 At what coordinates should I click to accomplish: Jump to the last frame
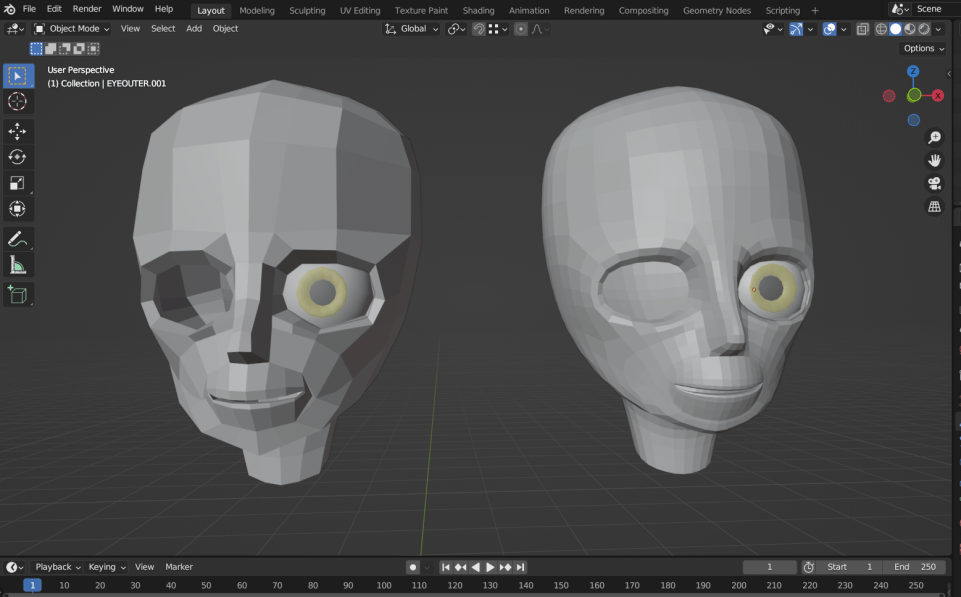click(x=520, y=567)
